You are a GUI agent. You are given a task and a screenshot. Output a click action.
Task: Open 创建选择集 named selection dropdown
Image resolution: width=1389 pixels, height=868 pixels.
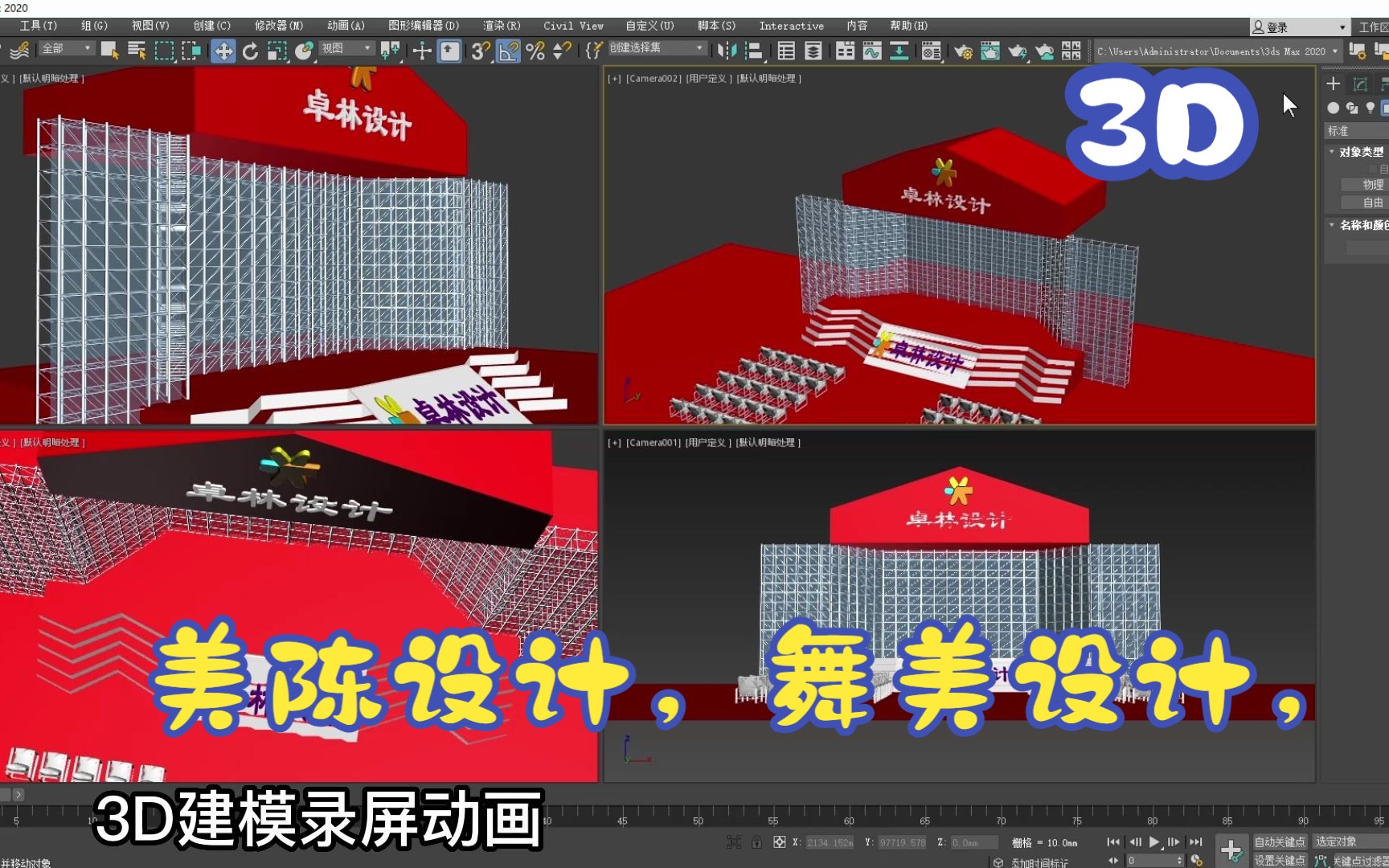(x=656, y=48)
